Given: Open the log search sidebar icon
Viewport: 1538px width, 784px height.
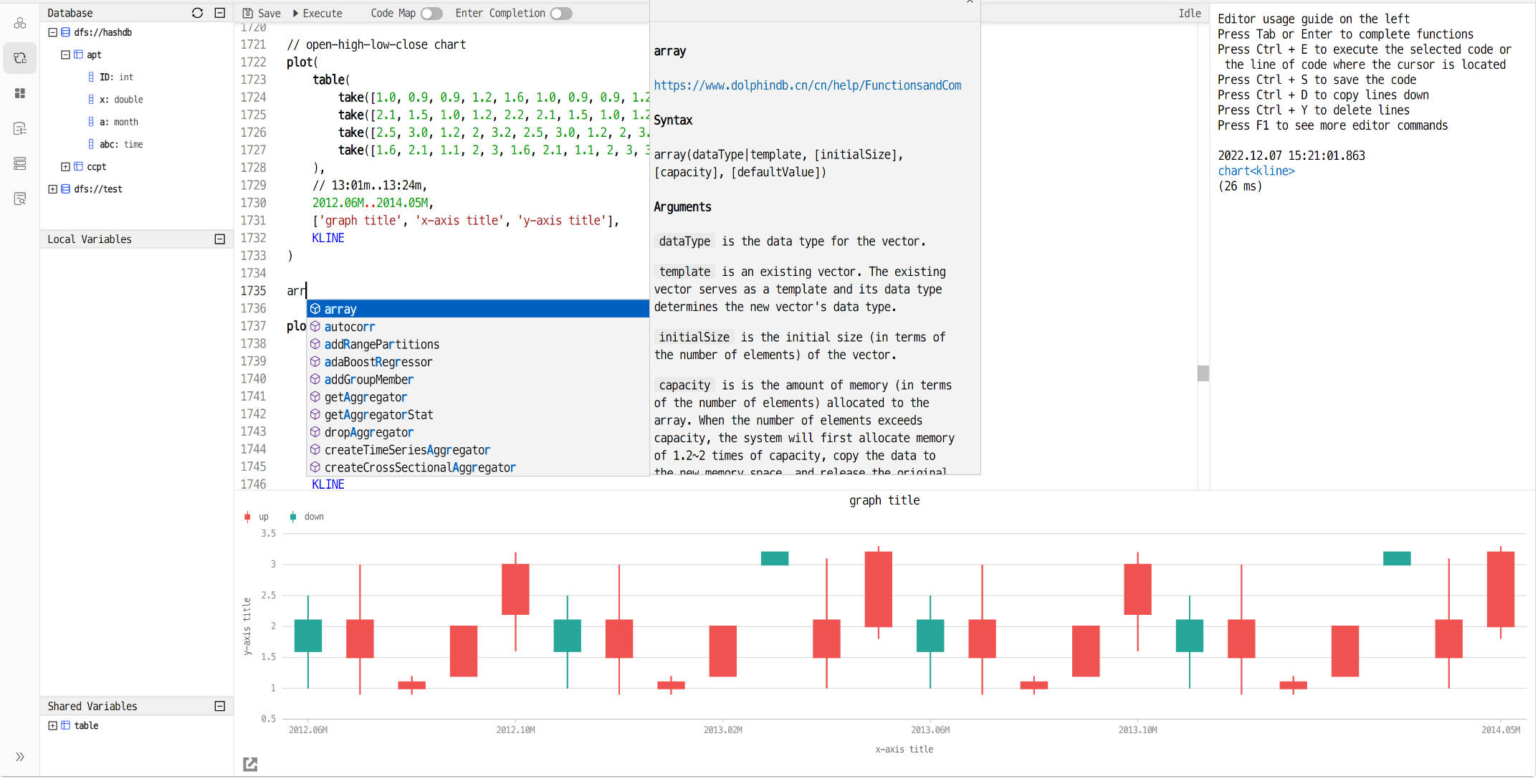Looking at the screenshot, I should [20, 199].
